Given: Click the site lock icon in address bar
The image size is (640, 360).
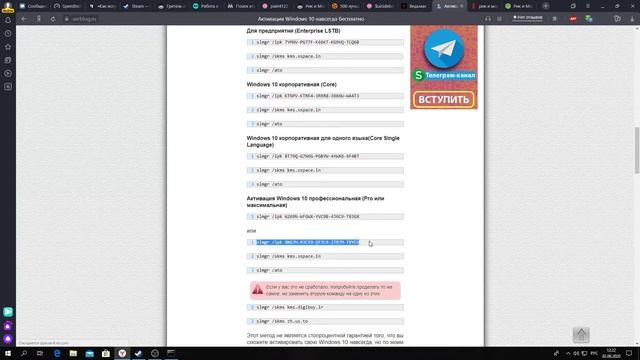Looking at the screenshot, I should pos(67,19).
